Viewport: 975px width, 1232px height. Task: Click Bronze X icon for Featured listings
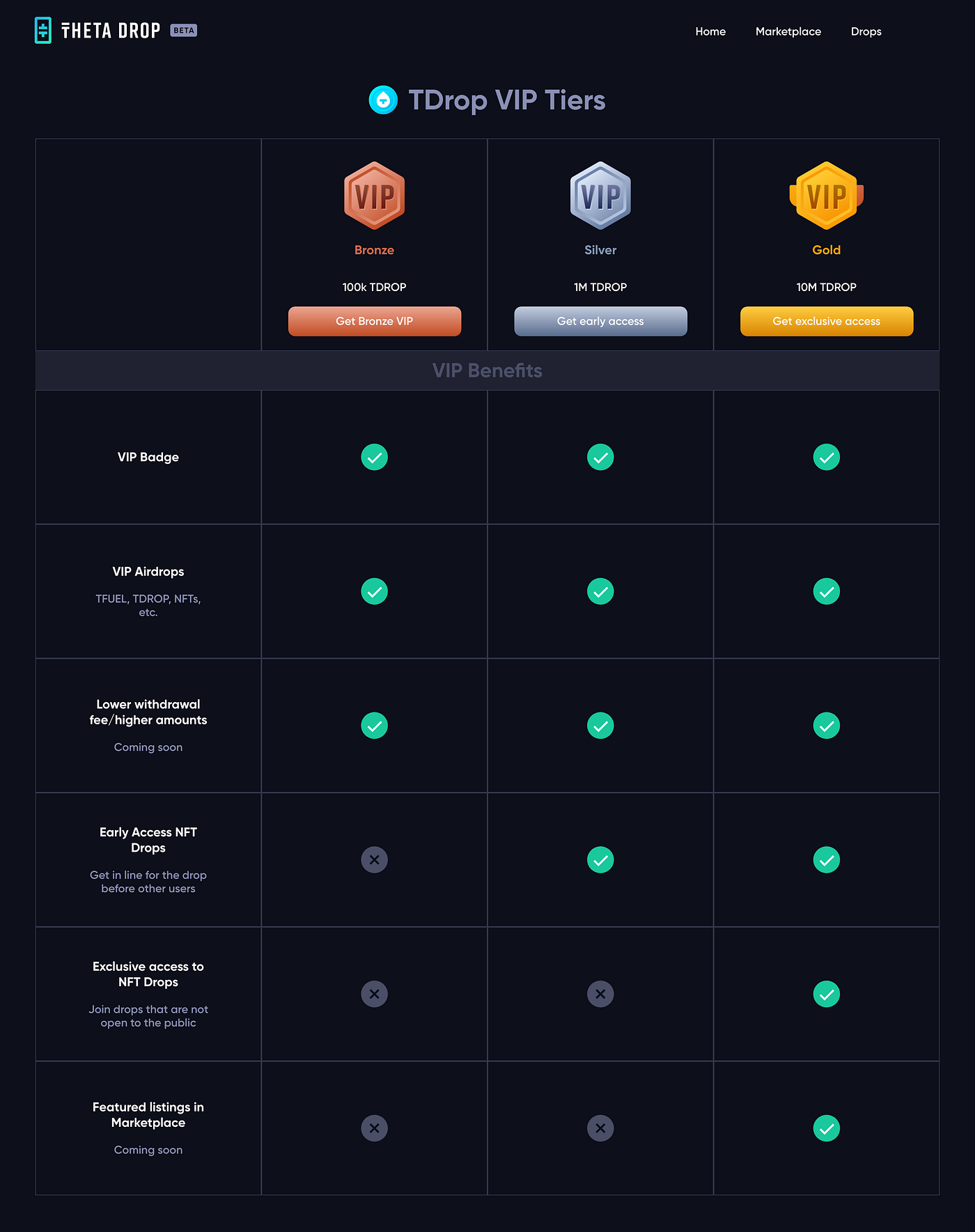pos(375,1128)
